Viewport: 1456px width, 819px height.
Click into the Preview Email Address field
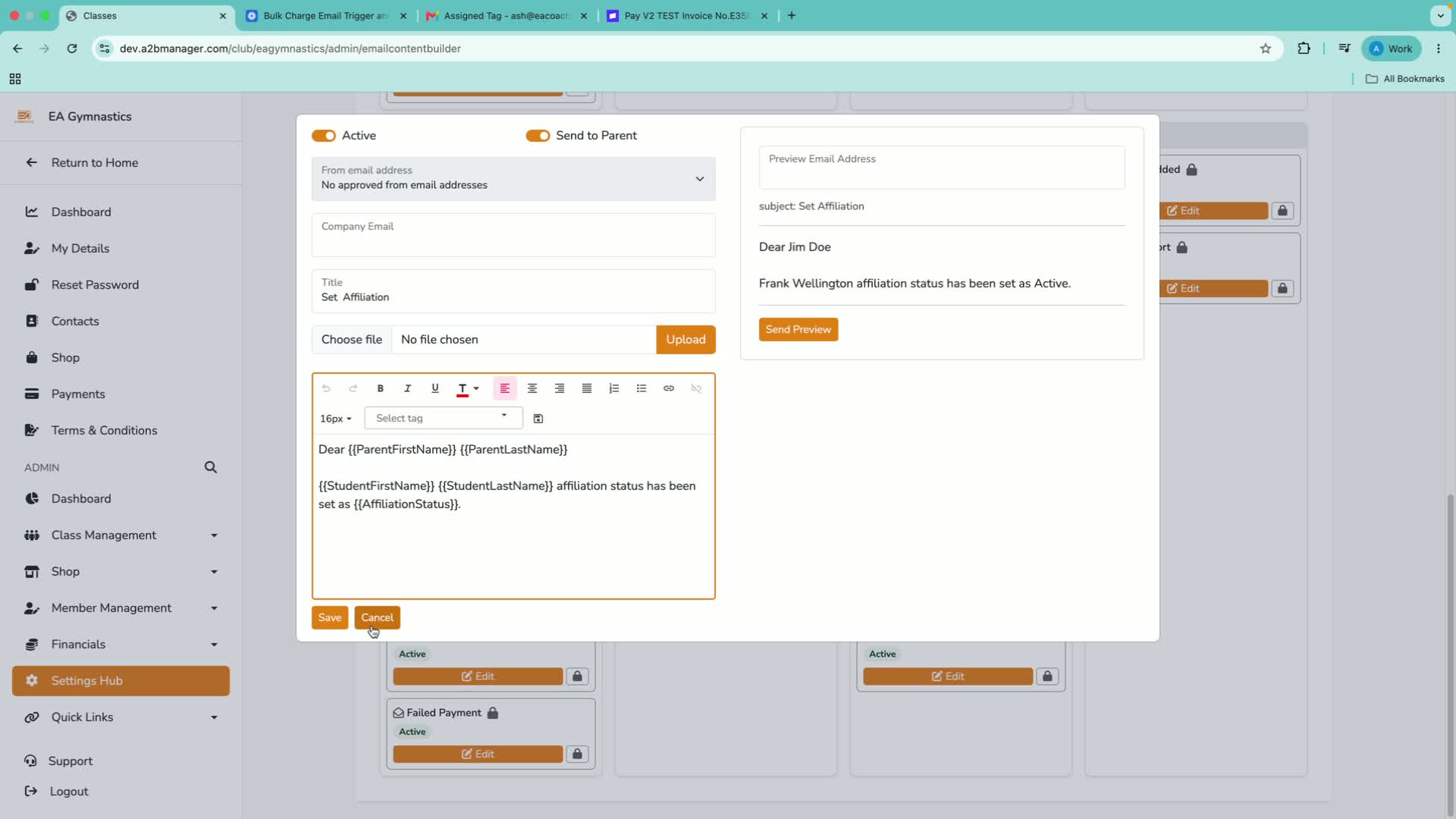point(942,168)
